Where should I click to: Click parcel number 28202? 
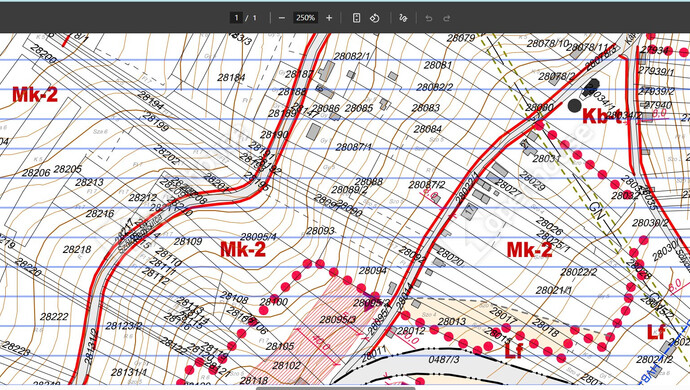[167, 155]
